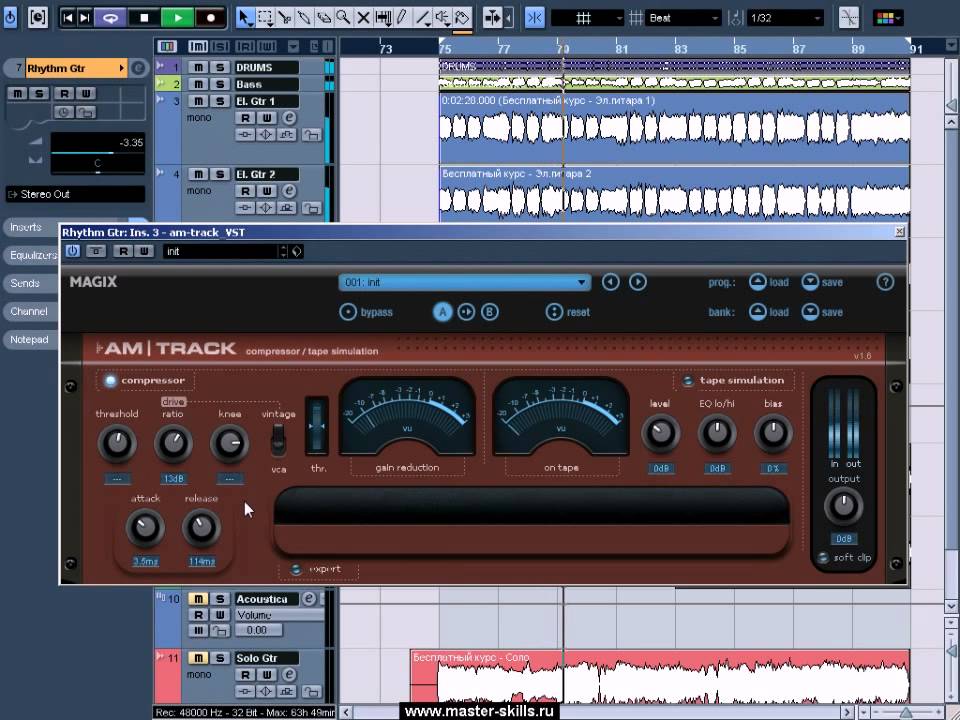Screen dimensions: 960x720
Task: Stop playback
Action: pos(144,18)
